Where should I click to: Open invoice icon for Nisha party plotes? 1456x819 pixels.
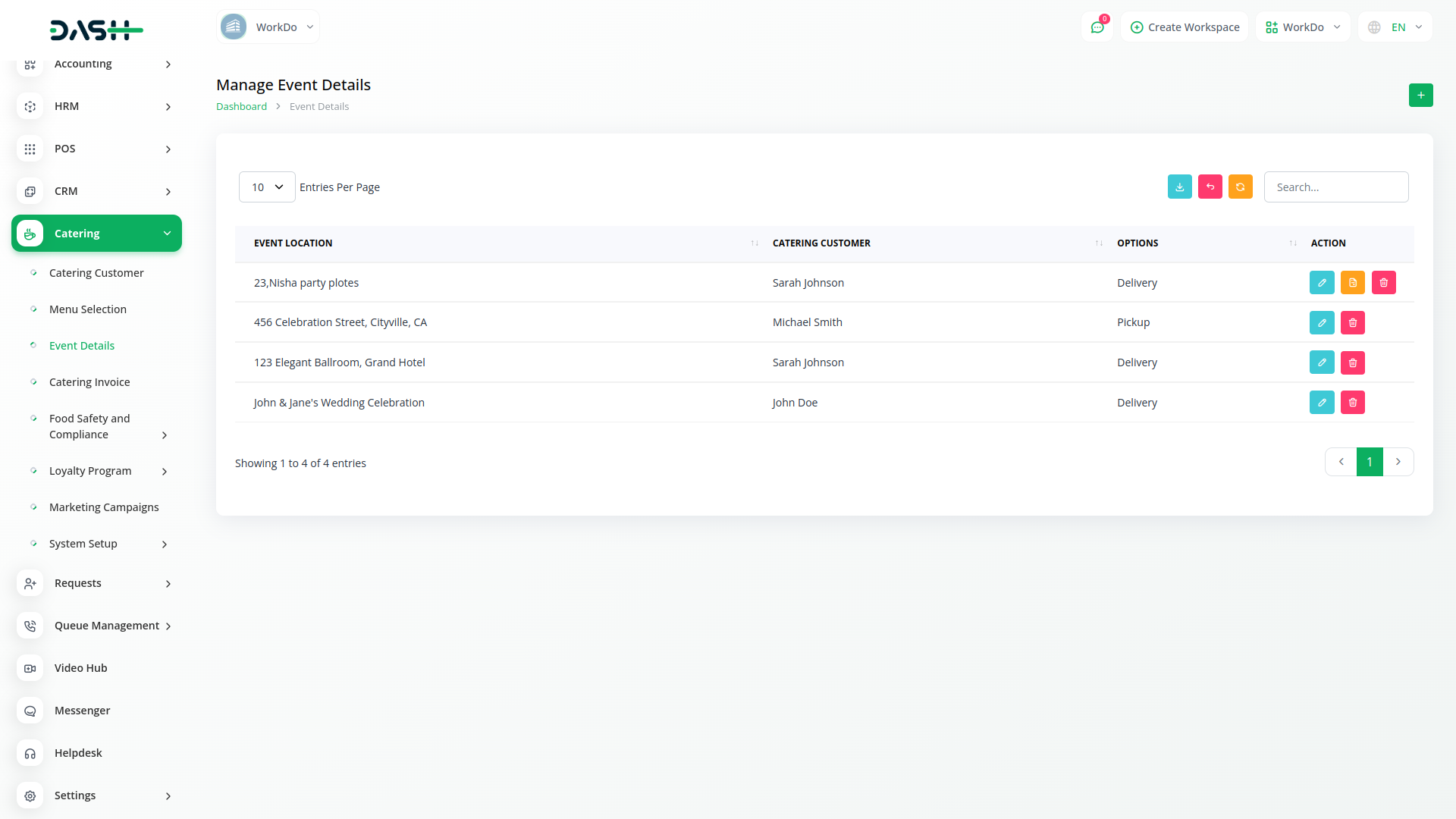[x=1352, y=283]
